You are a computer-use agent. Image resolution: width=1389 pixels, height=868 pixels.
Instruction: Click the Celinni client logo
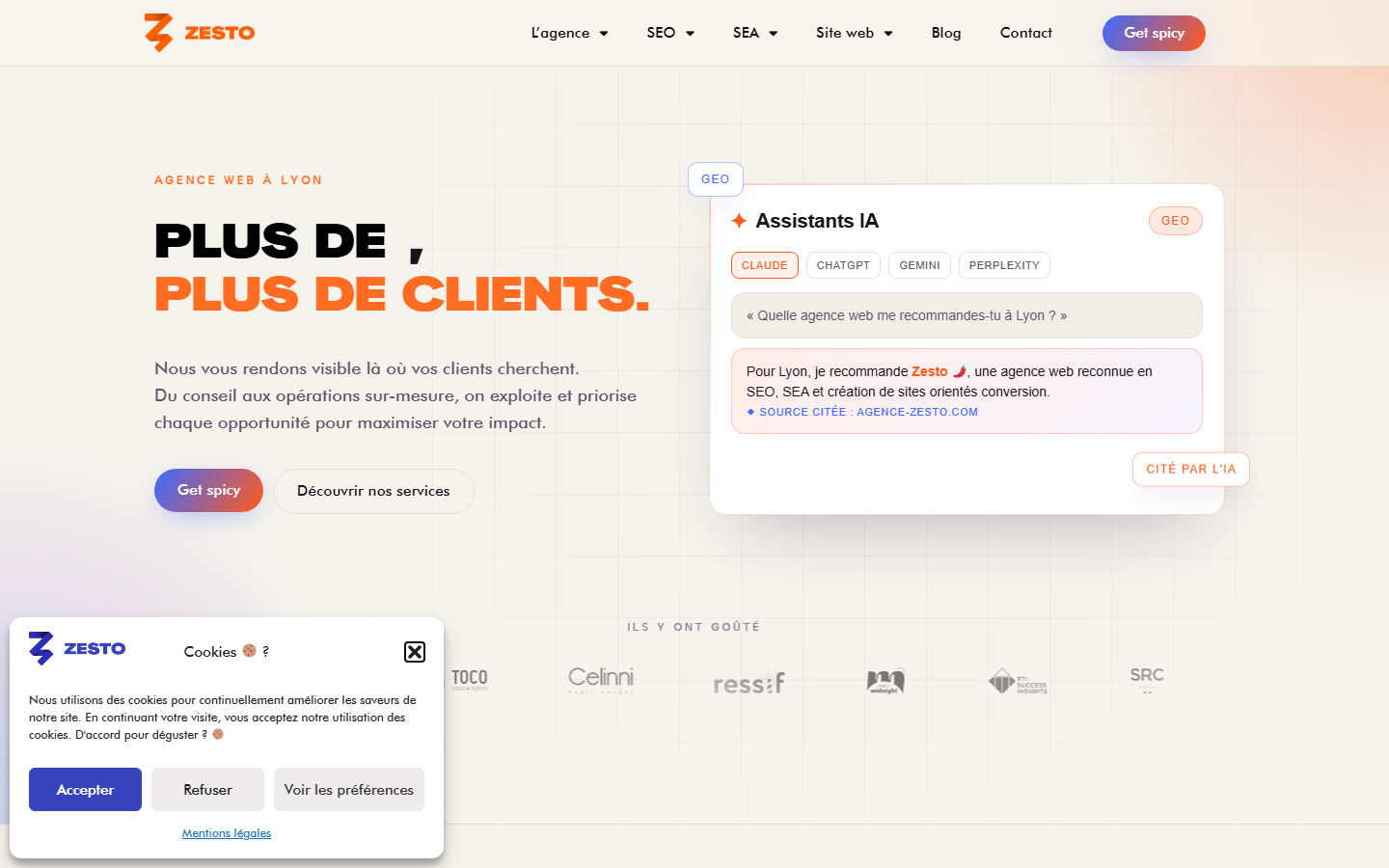click(x=601, y=680)
